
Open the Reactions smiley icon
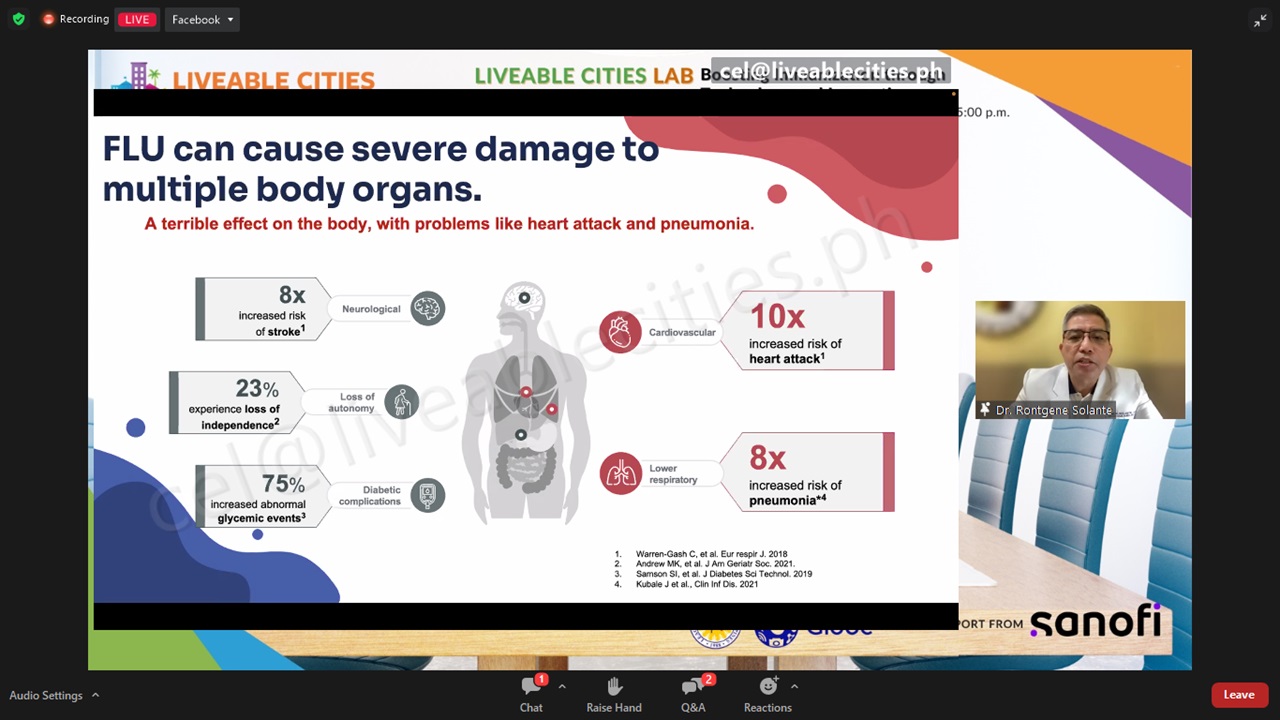coord(767,687)
